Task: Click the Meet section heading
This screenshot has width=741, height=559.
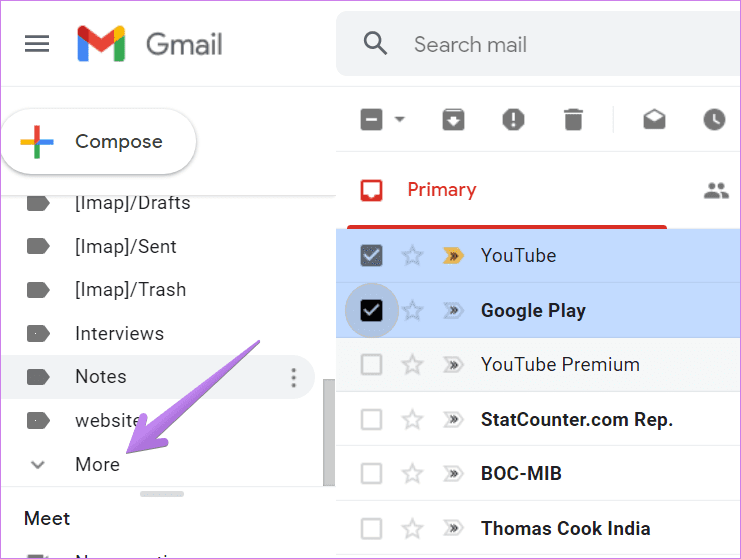Action: (x=47, y=518)
